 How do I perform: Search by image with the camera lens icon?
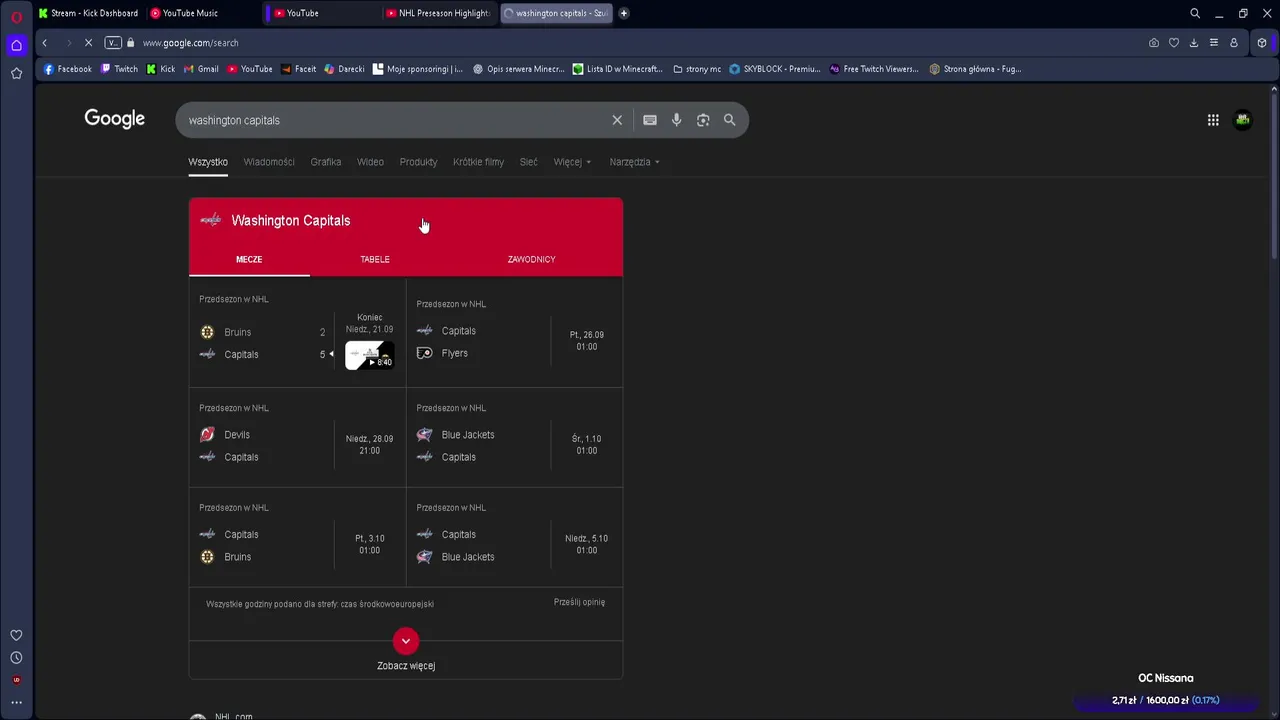pyautogui.click(x=703, y=120)
